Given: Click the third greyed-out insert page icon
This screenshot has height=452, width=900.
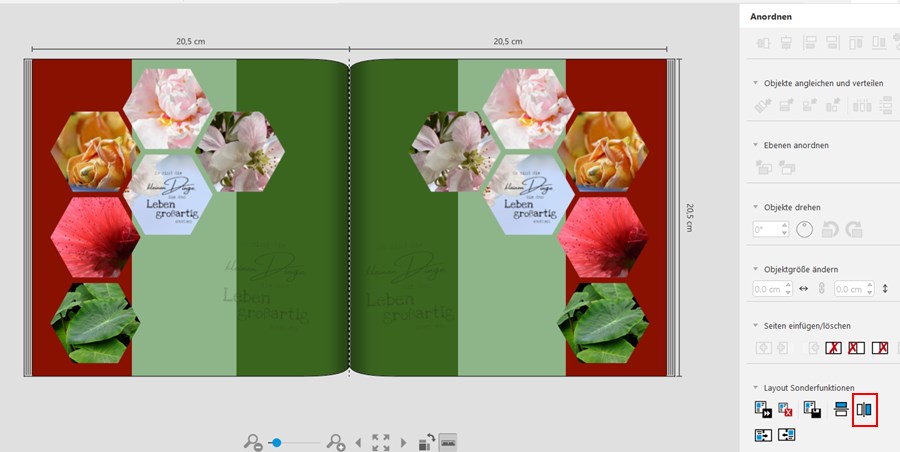Looking at the screenshot, I should [813, 347].
